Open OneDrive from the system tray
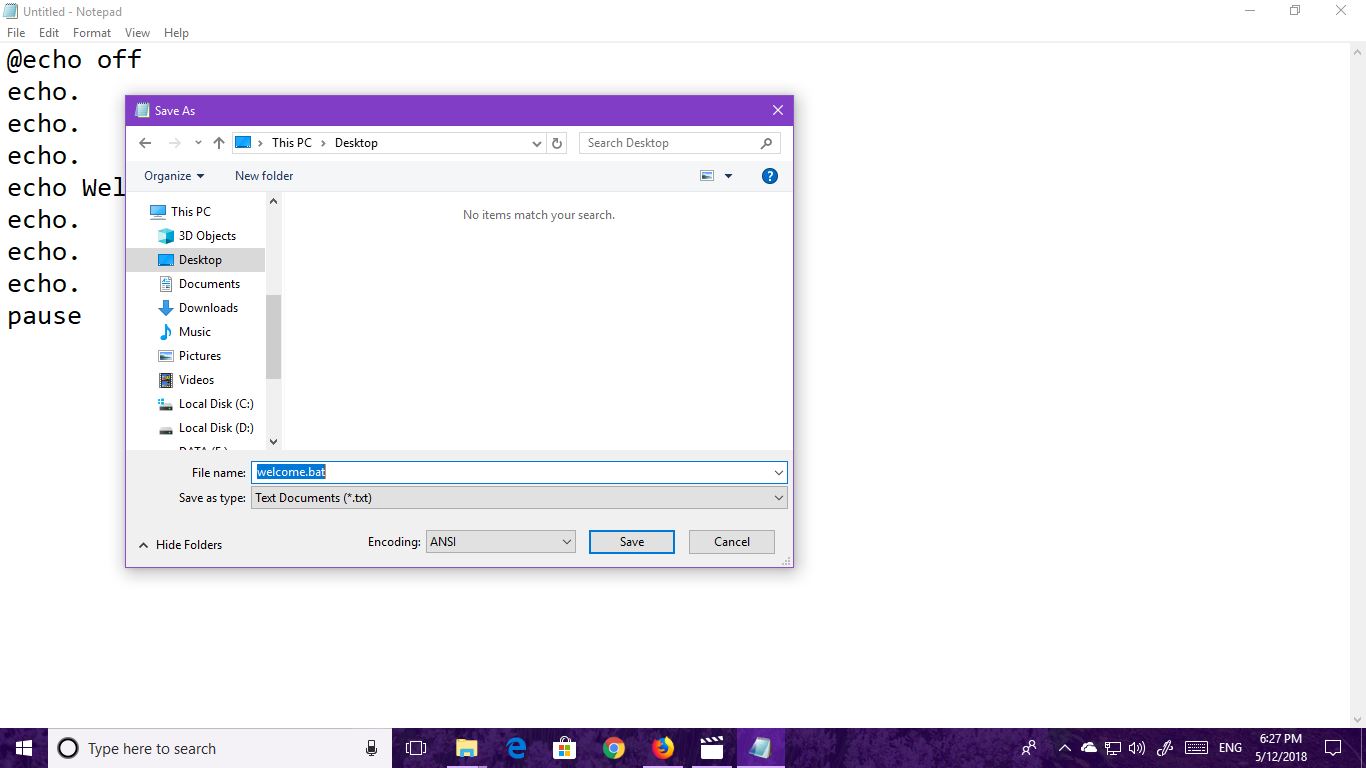The width and height of the screenshot is (1366, 768). point(1087,747)
